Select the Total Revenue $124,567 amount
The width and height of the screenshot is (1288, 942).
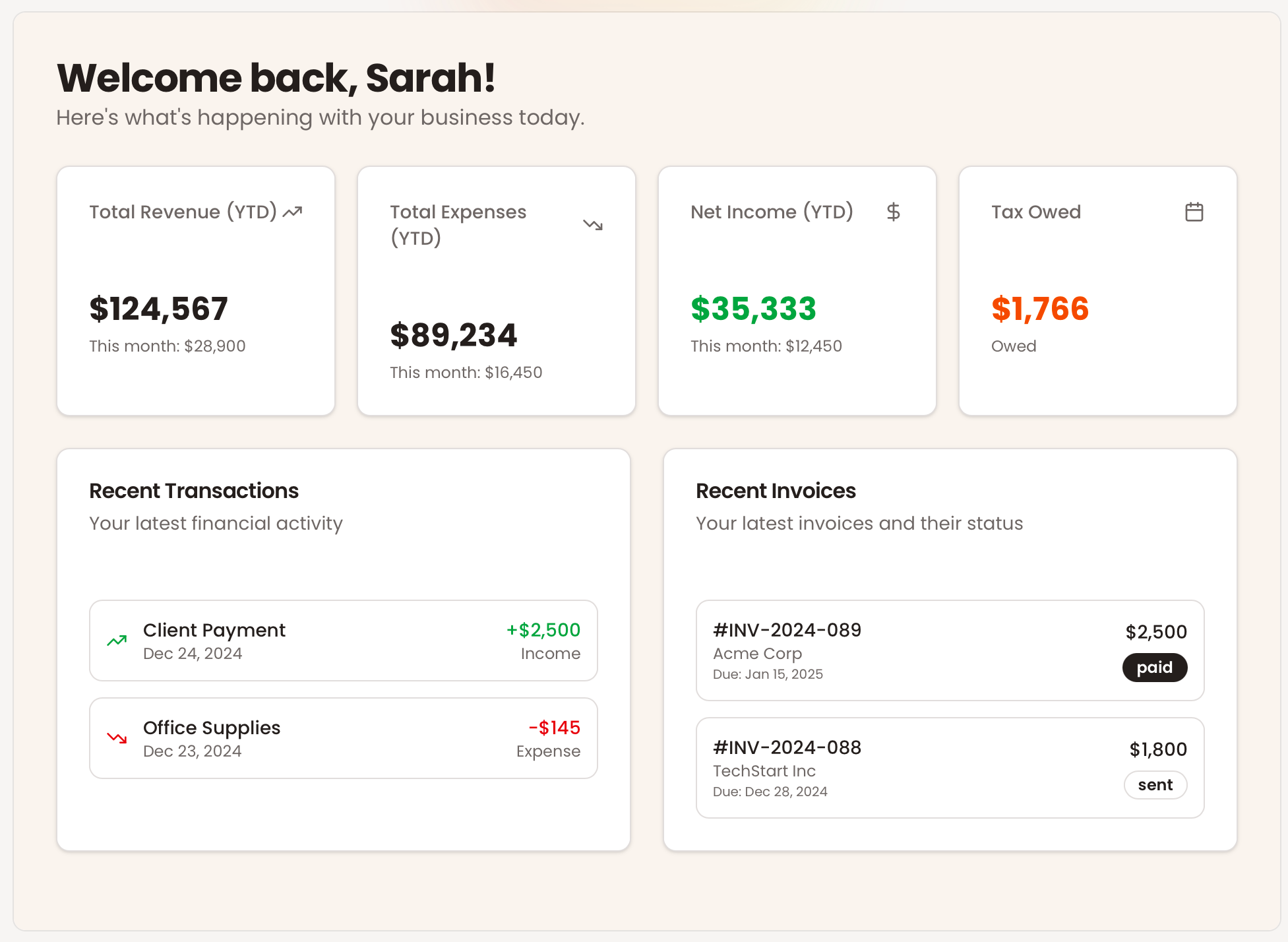[x=158, y=309]
